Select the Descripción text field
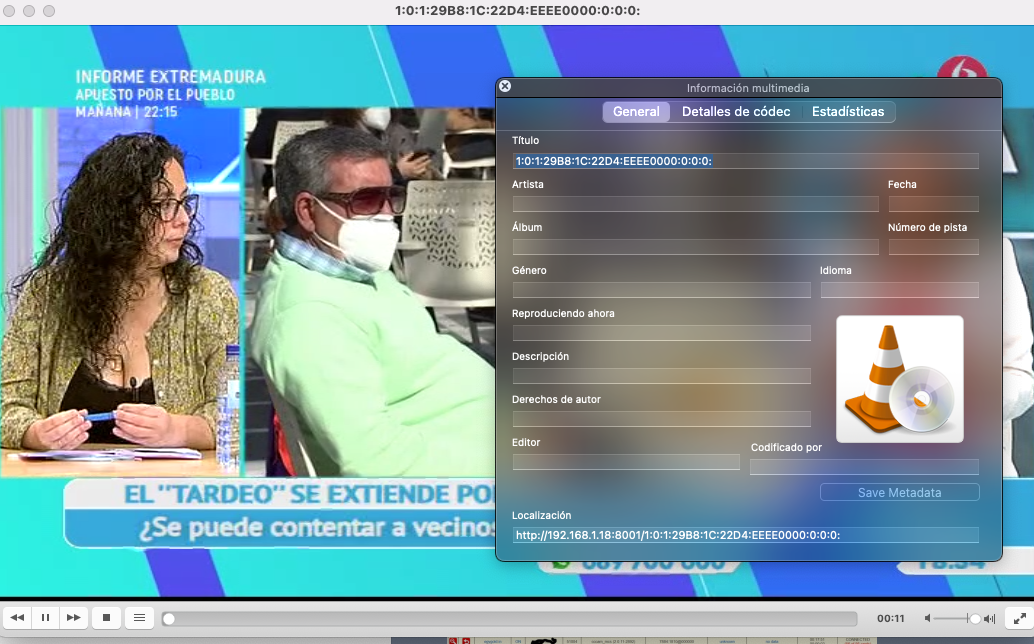The height and width of the screenshot is (644, 1034). tap(661, 376)
